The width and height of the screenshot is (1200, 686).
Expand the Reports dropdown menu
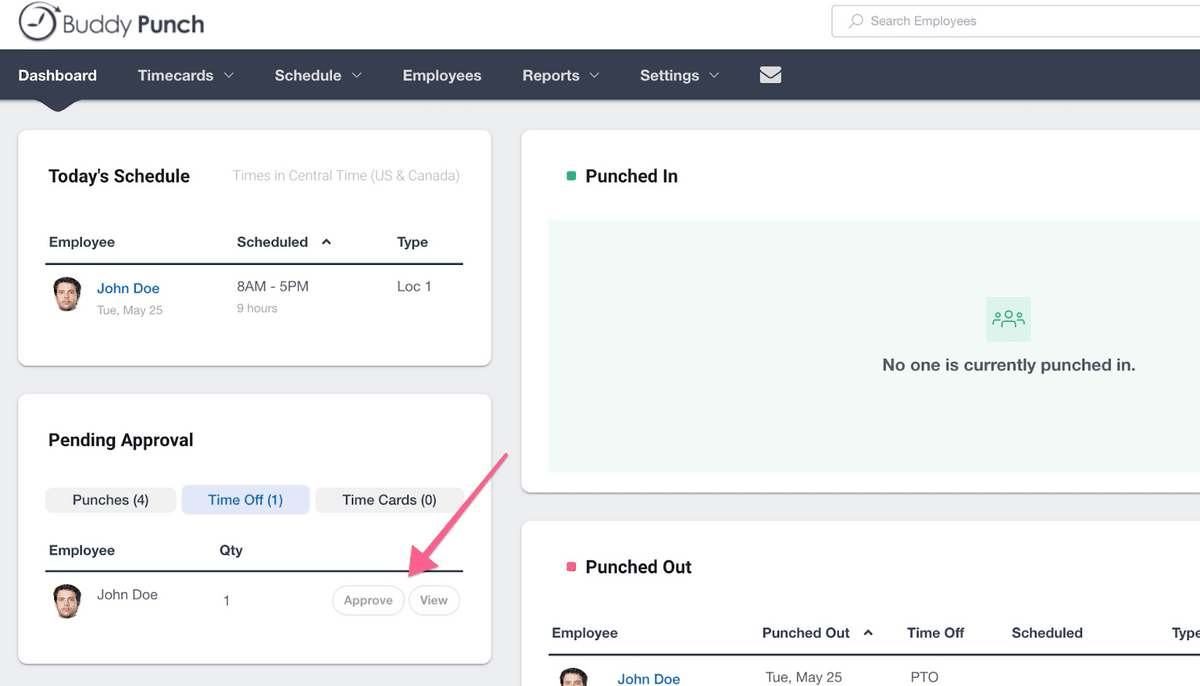point(561,75)
